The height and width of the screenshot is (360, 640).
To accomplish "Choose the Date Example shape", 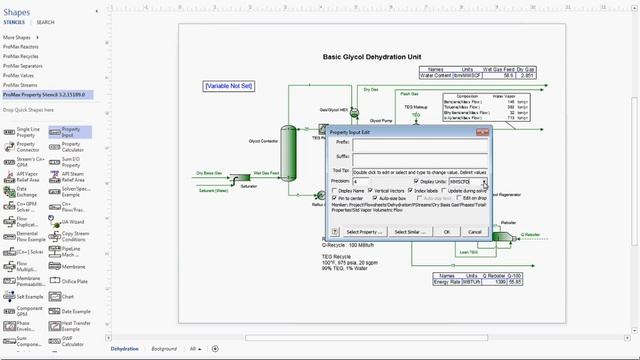I will click(x=69, y=311).
